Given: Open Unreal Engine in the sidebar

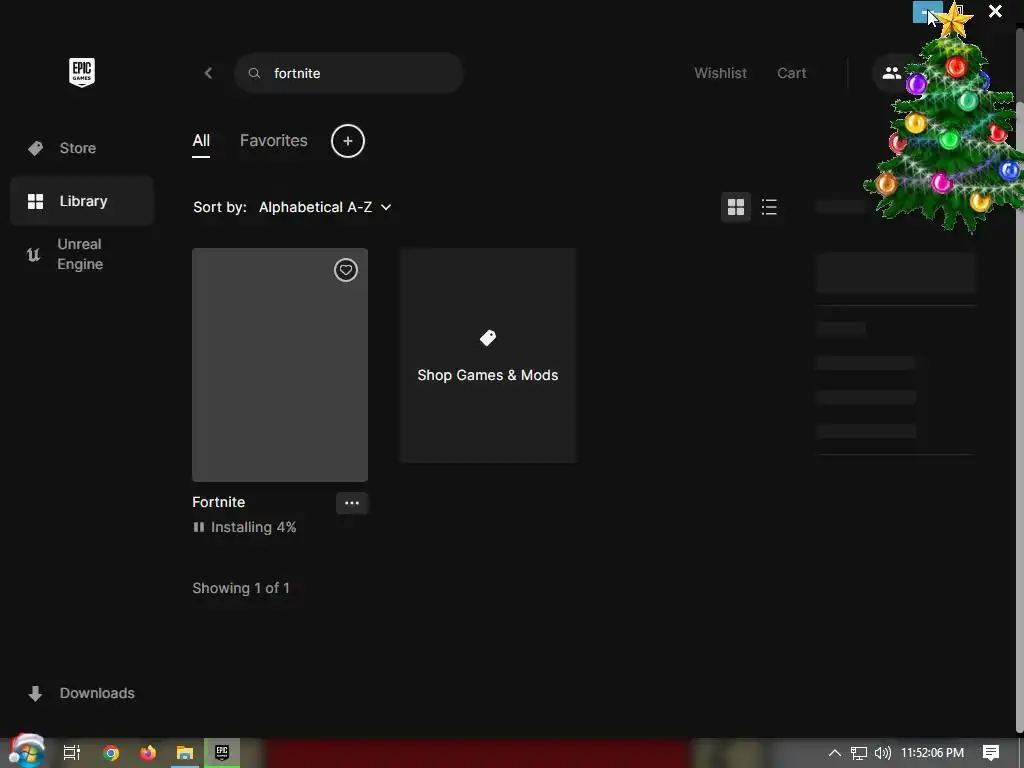Looking at the screenshot, I should click(x=82, y=254).
